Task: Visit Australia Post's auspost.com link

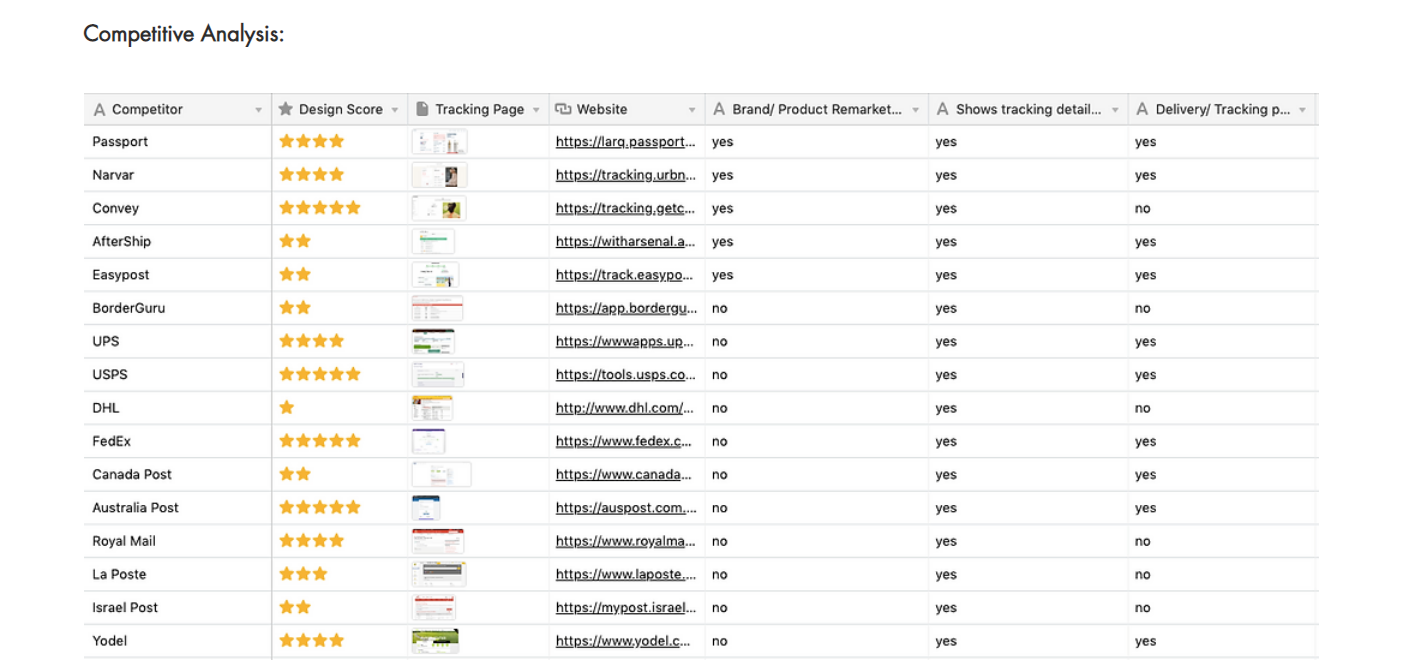Action: coord(626,508)
